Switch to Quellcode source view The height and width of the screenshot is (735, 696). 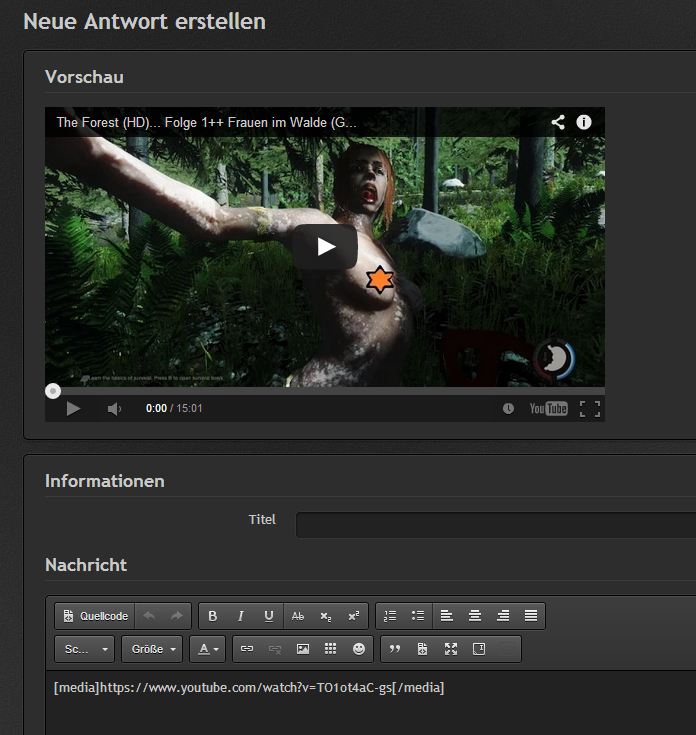(95, 616)
